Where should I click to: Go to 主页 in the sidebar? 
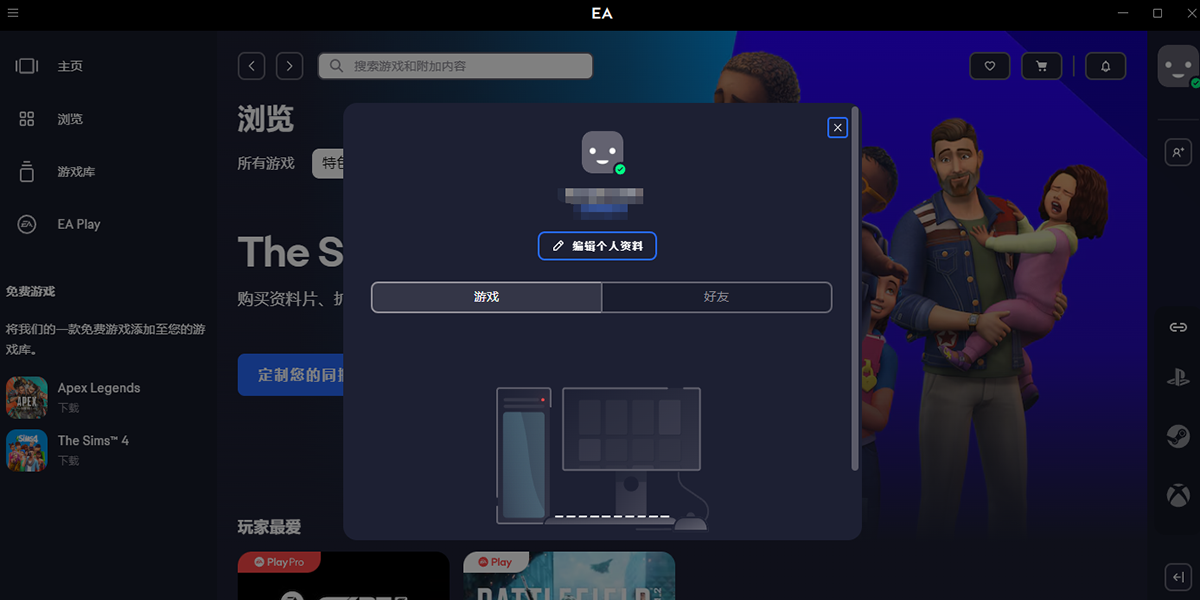[70, 66]
